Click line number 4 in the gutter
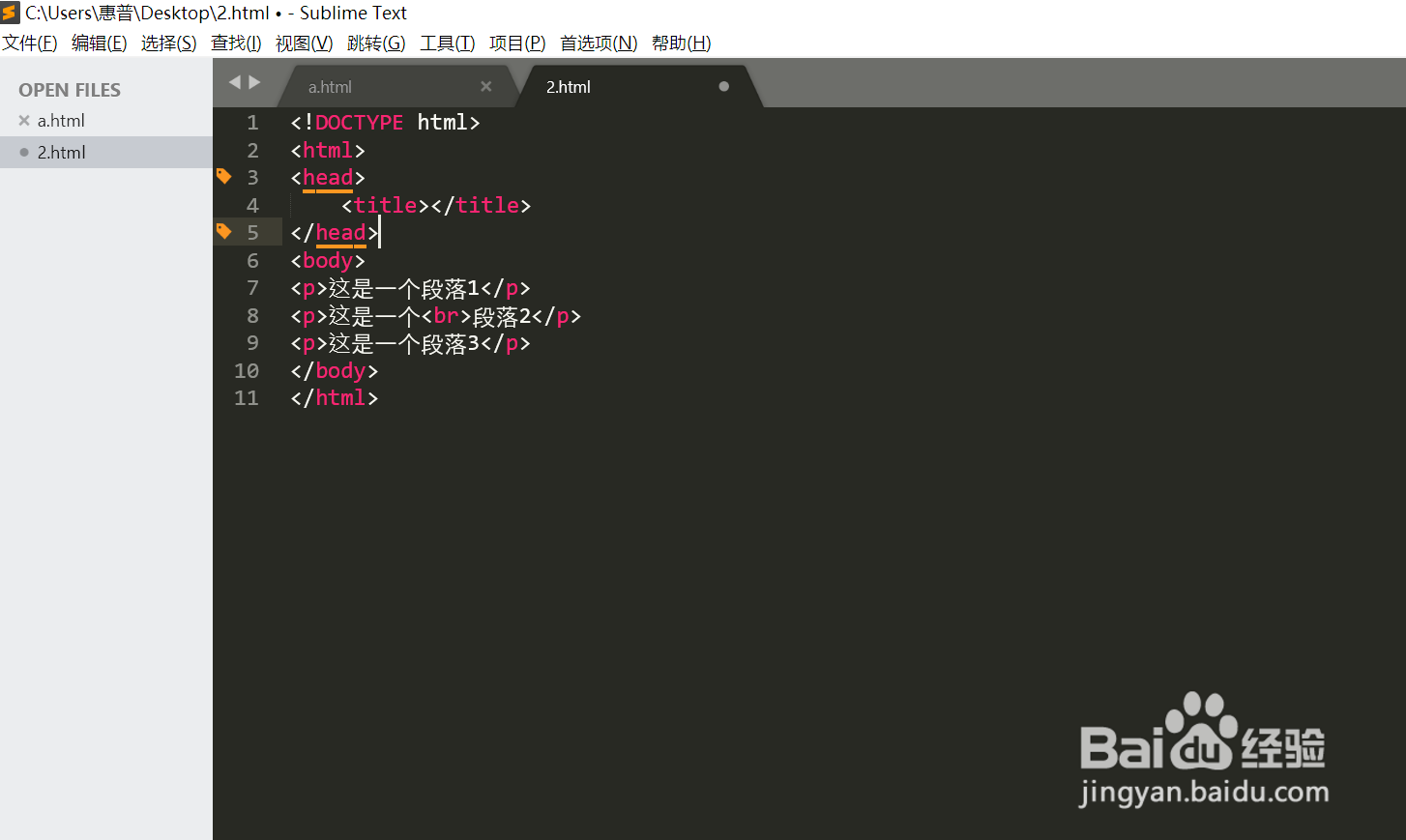 point(252,206)
